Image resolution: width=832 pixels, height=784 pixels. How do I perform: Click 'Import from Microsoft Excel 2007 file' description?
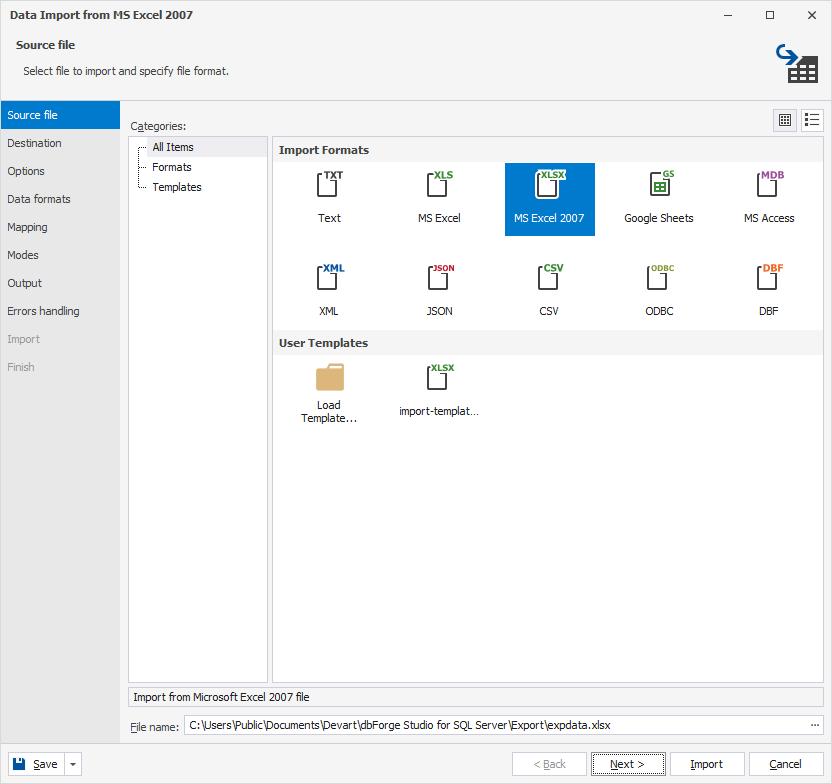tap(475, 697)
